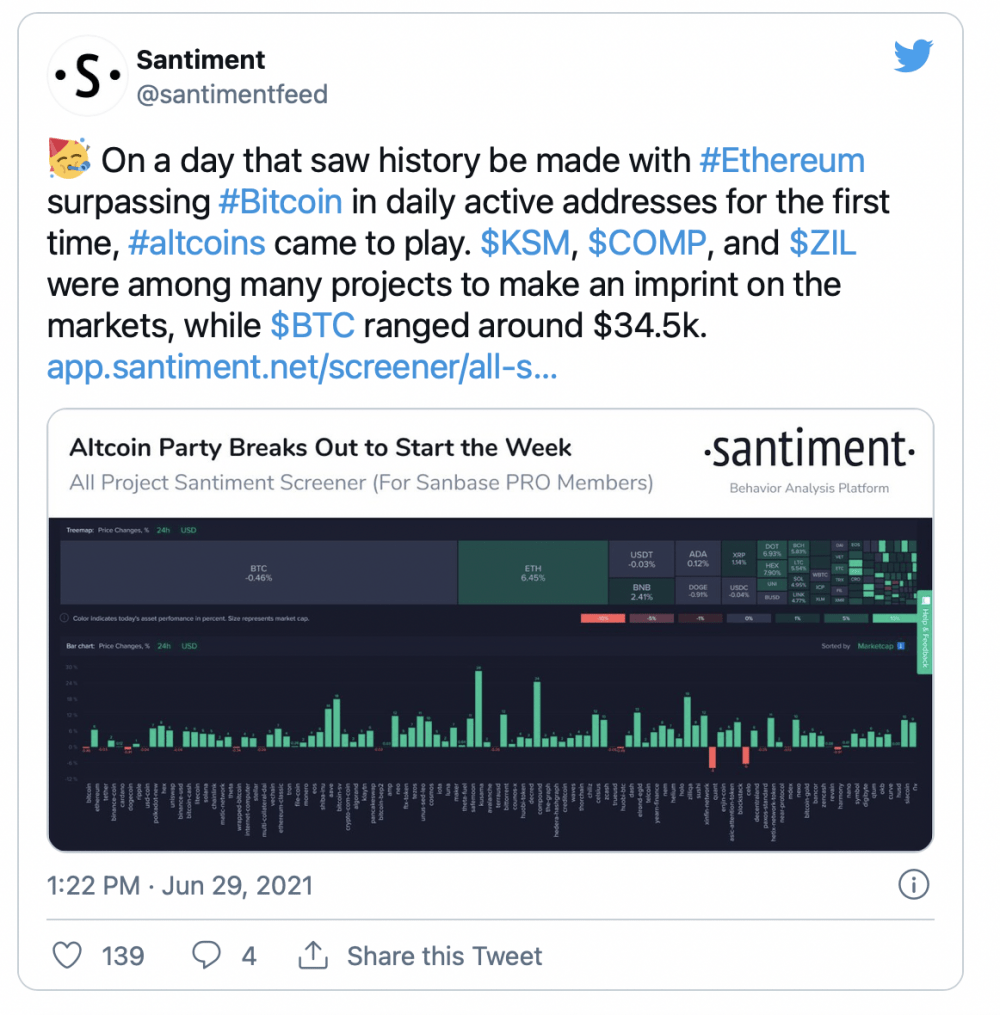
Task: Open the $COMP cashtag
Action: [x=647, y=243]
